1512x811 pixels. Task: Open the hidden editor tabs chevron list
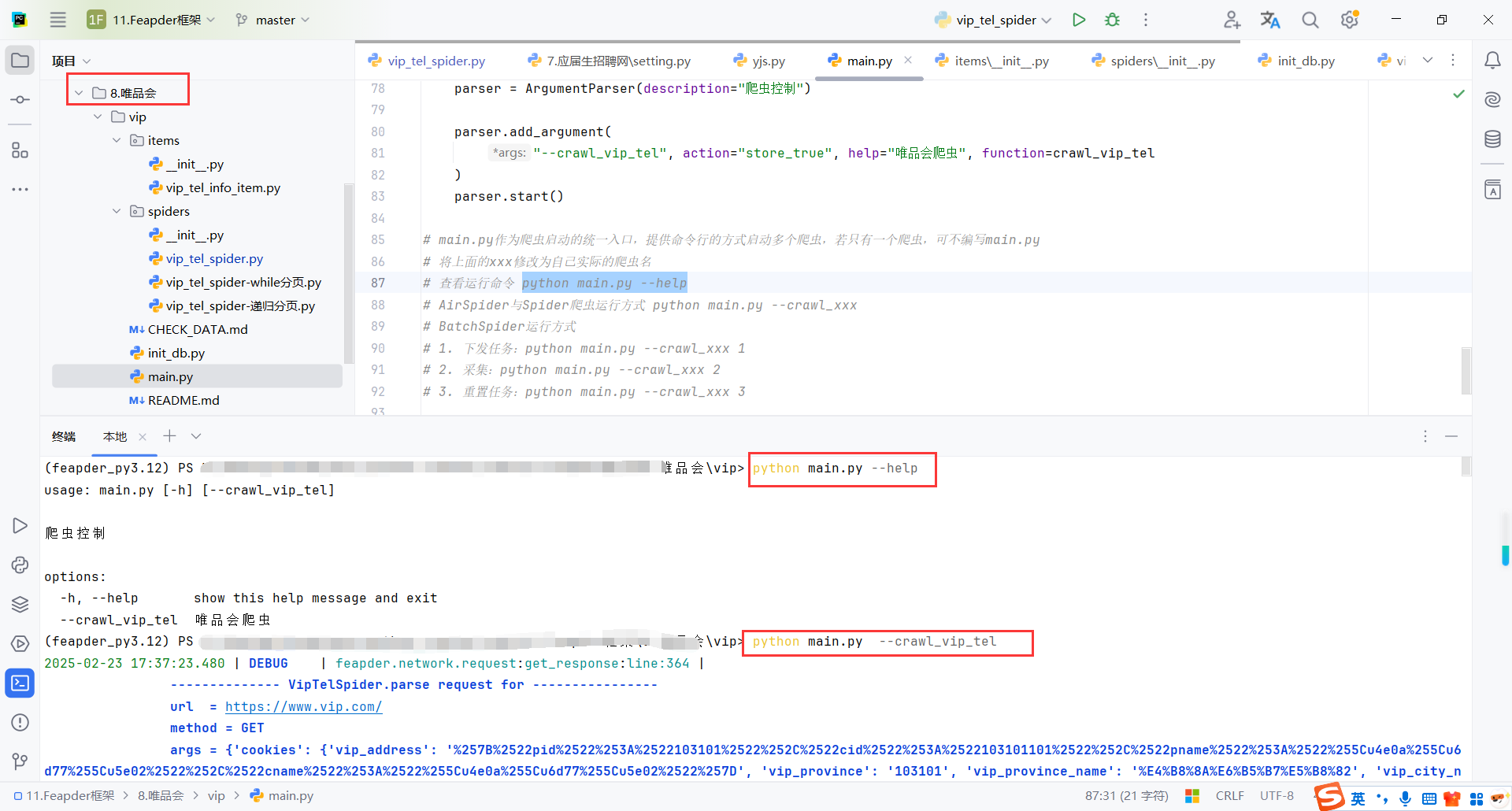(x=1428, y=60)
